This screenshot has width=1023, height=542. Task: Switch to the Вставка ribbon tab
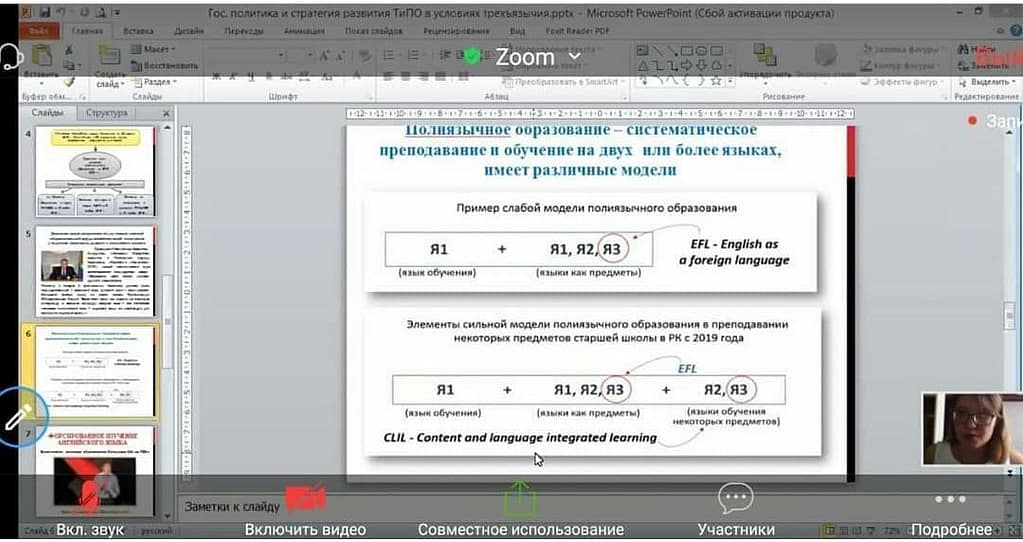(138, 30)
